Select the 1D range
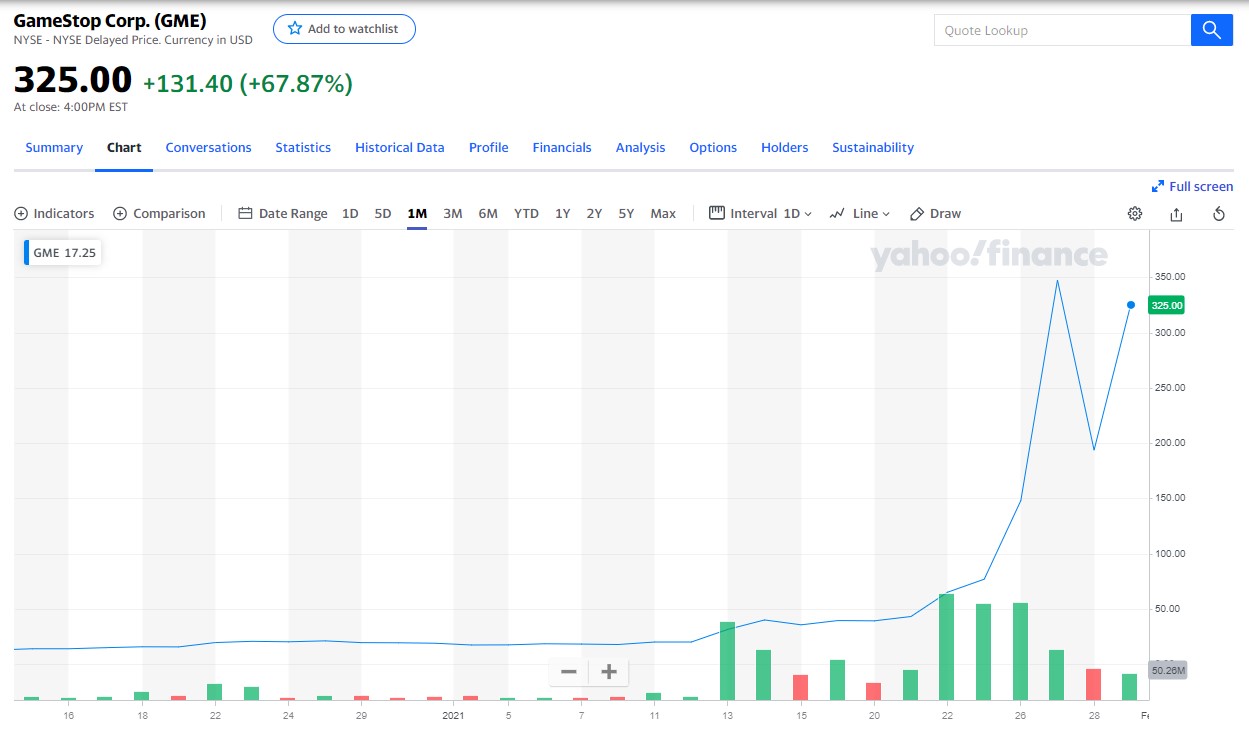This screenshot has width=1249, height=735. click(x=350, y=213)
